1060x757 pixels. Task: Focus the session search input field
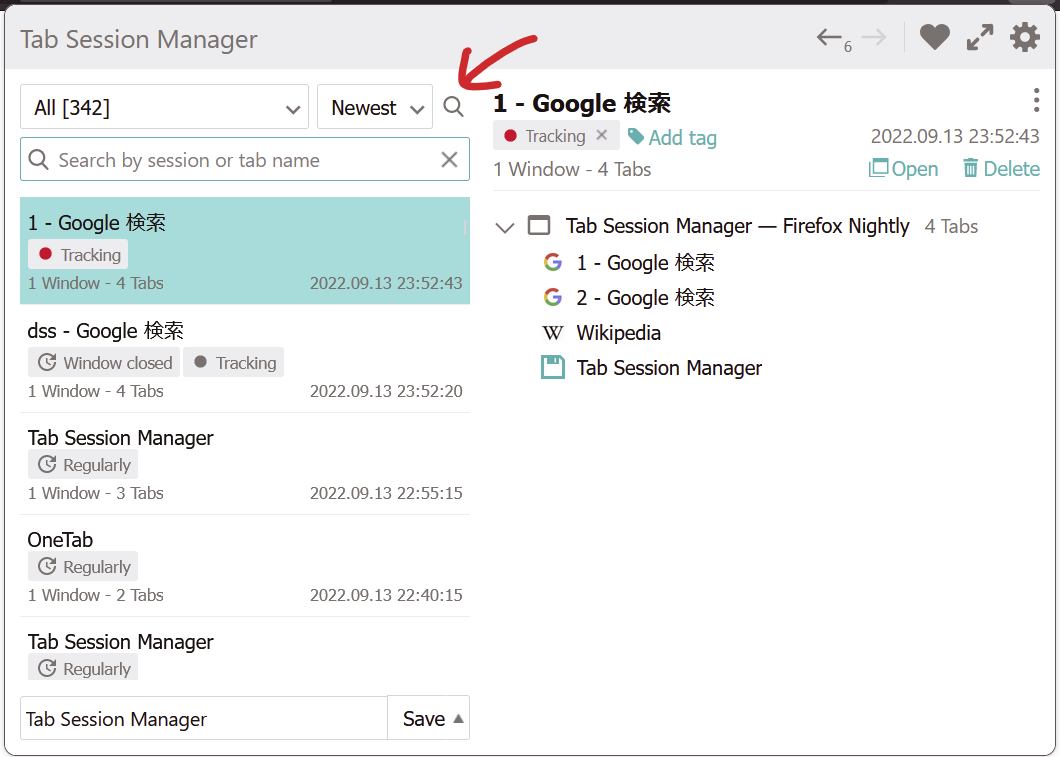[245, 160]
